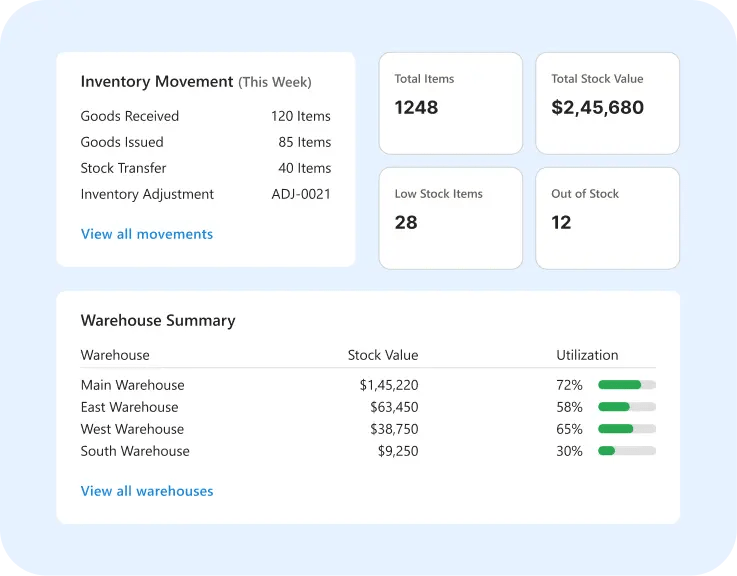Select the Stock Transfer row

point(205,168)
